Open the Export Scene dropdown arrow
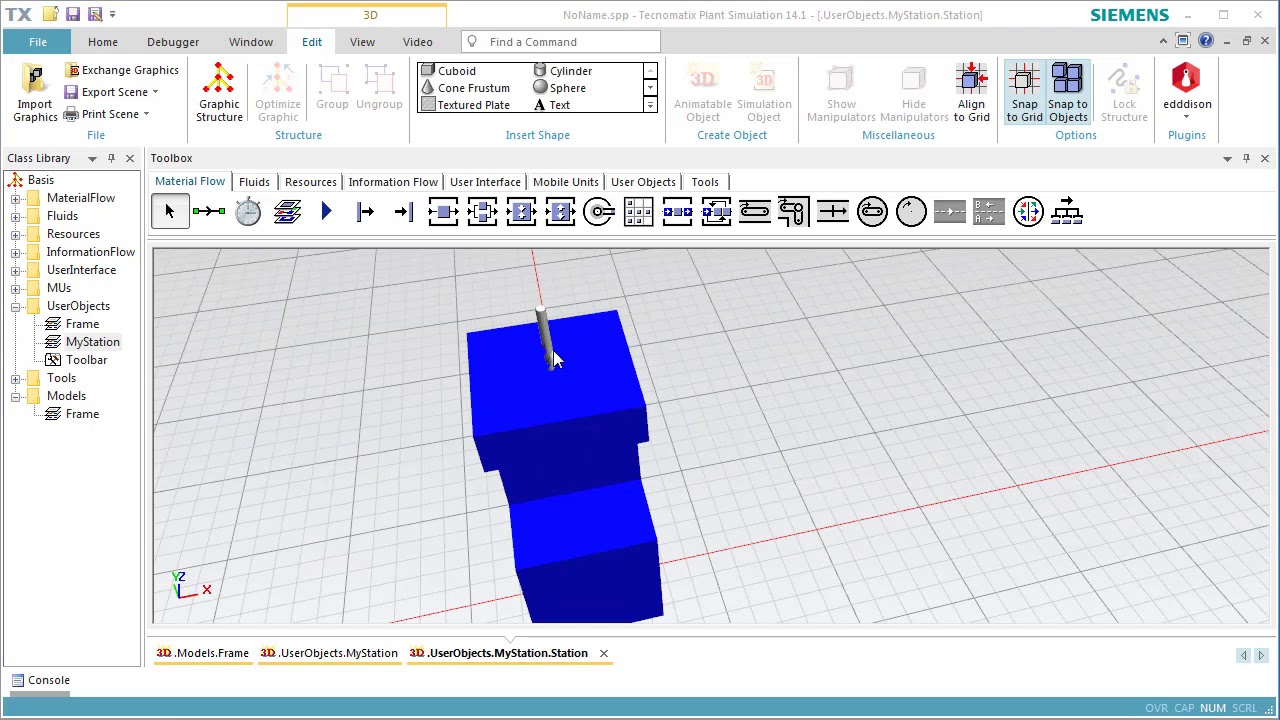This screenshot has height=720, width=1280. (155, 92)
